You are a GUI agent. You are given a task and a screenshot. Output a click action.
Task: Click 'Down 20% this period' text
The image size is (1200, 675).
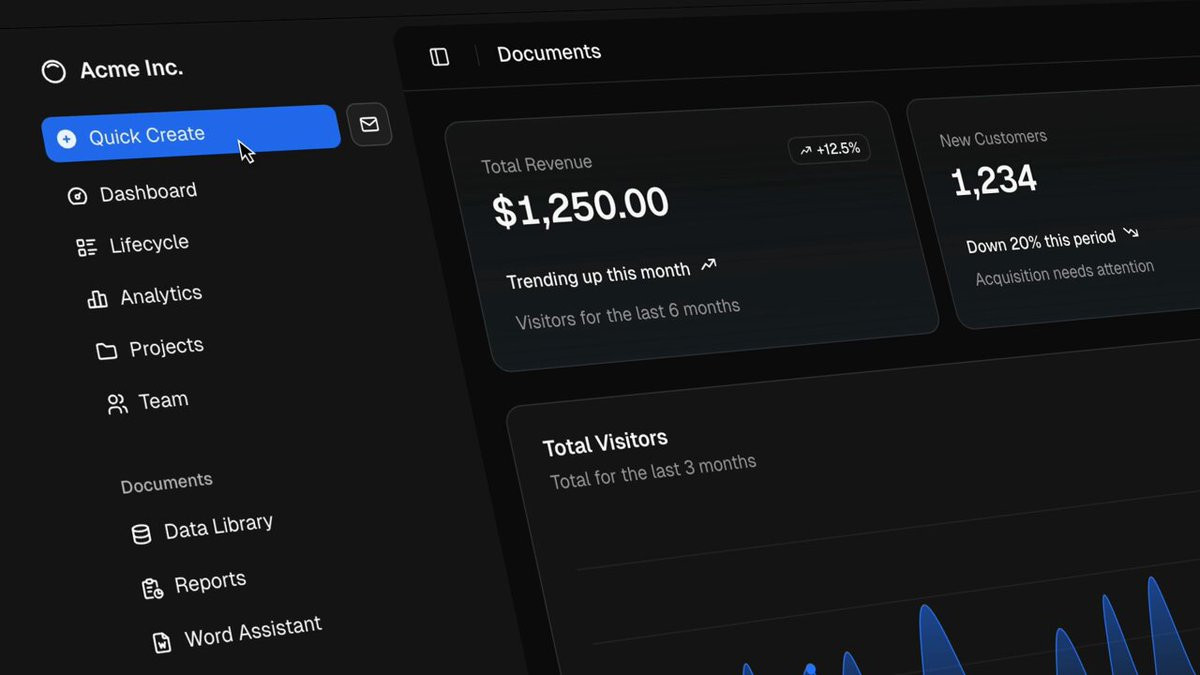click(x=1040, y=242)
